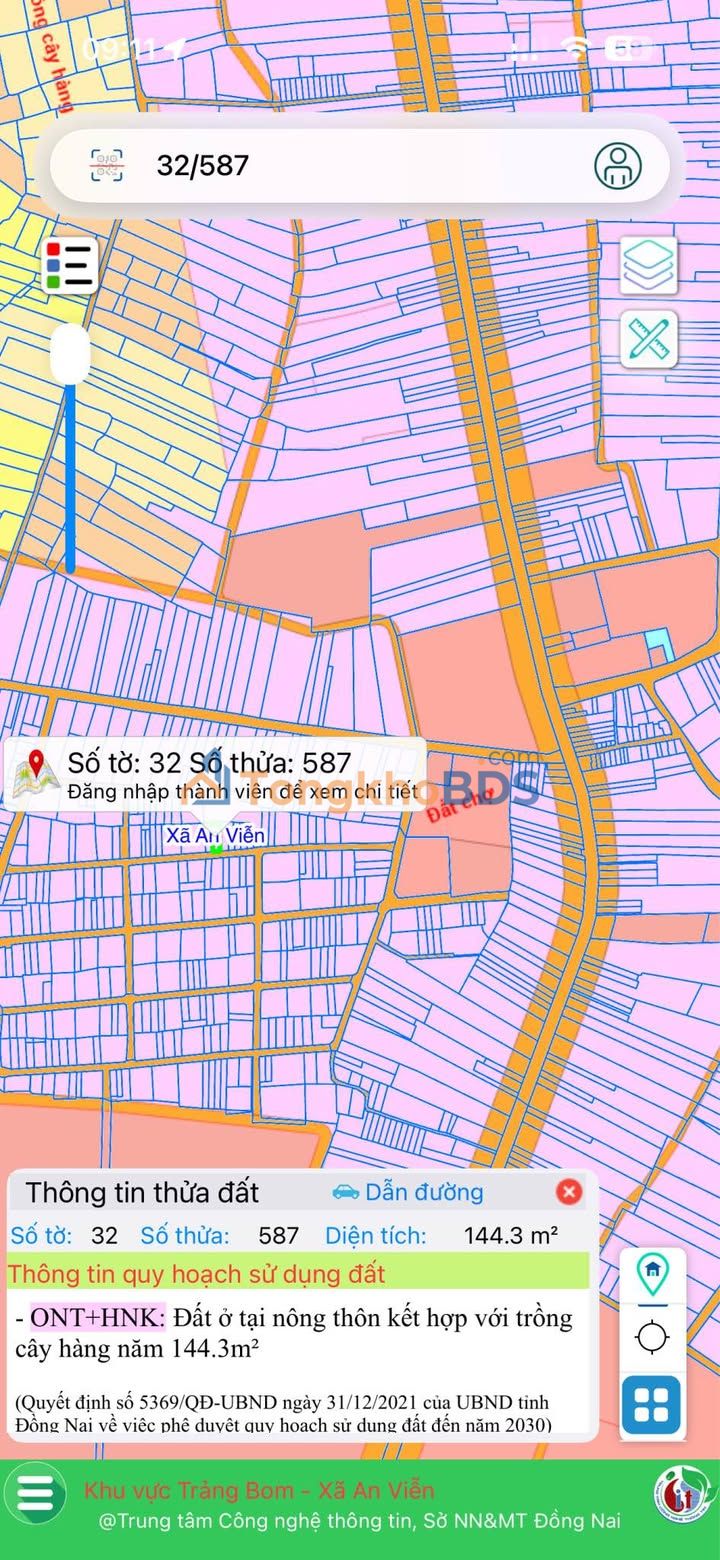The width and height of the screenshot is (720, 1560).
Task: Select Khu vực Trảng Bom - Xã An Viễn
Action: point(259,1491)
